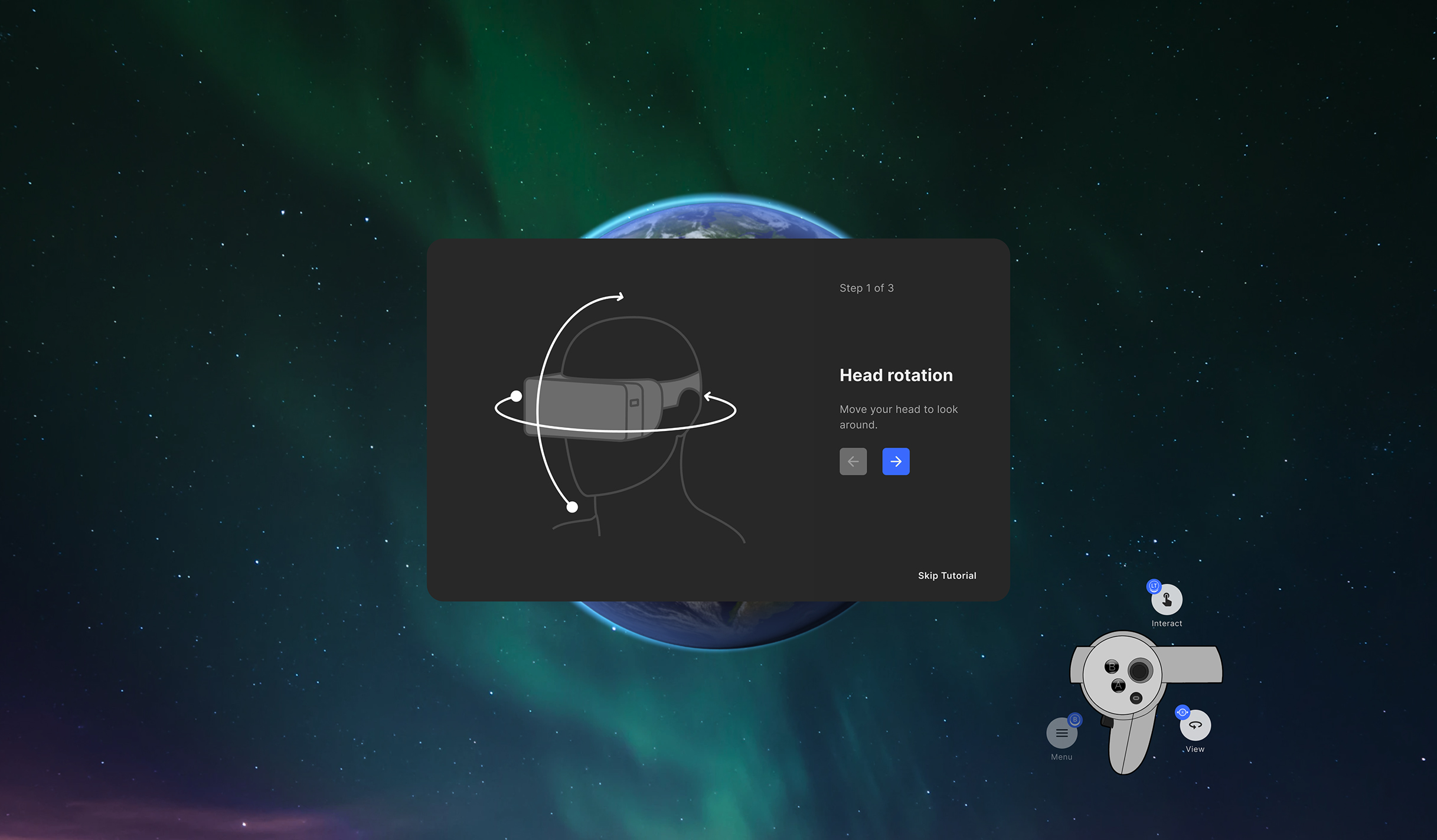Image resolution: width=1437 pixels, height=840 pixels.
Task: Select the thumbstick on the controller diagram
Action: click(x=1139, y=669)
